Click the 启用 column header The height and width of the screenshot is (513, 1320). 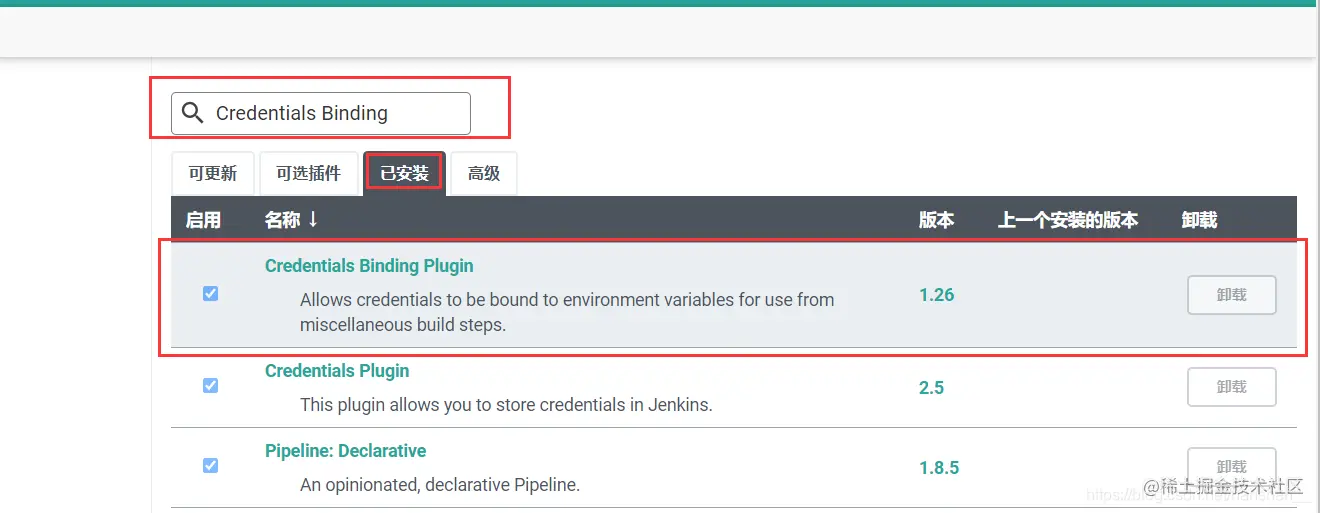(204, 220)
